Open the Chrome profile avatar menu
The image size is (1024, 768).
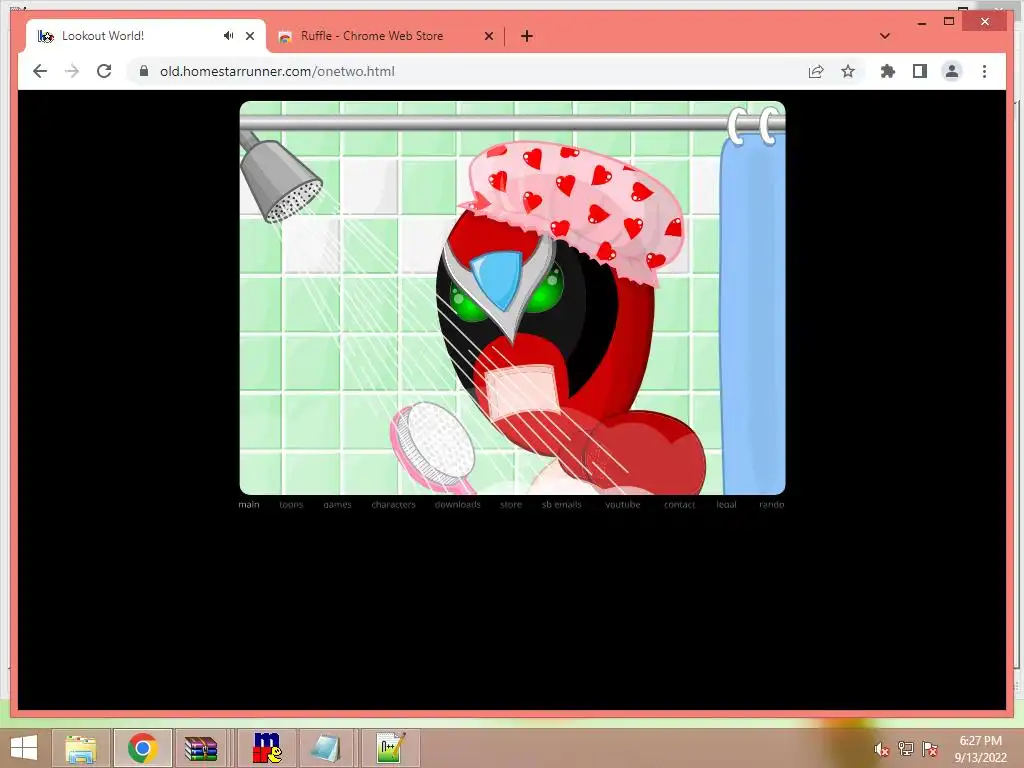click(x=952, y=71)
